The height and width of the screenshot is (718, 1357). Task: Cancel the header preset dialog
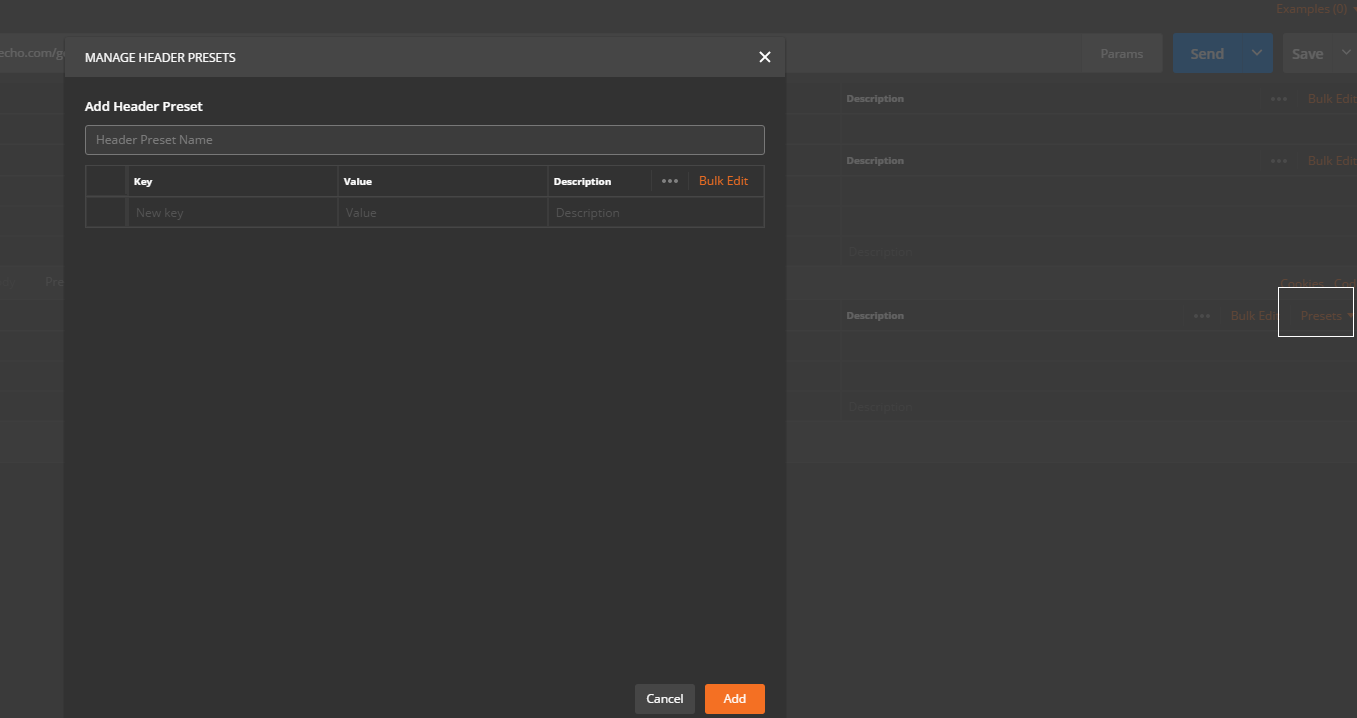(x=665, y=699)
